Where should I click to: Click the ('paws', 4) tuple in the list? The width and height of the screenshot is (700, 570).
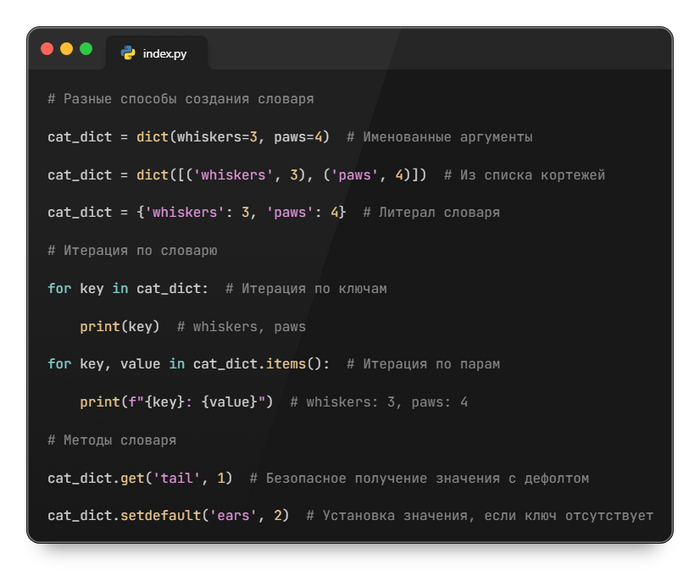pos(363,175)
